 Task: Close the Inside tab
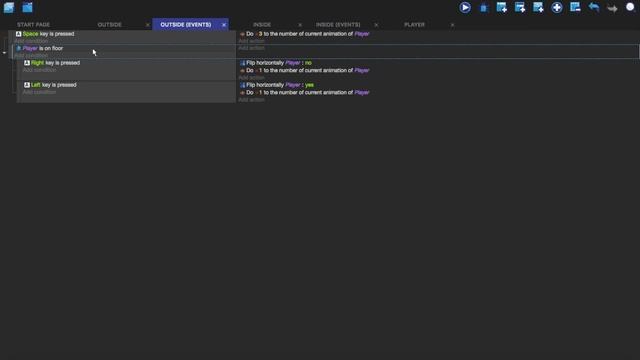(300, 25)
